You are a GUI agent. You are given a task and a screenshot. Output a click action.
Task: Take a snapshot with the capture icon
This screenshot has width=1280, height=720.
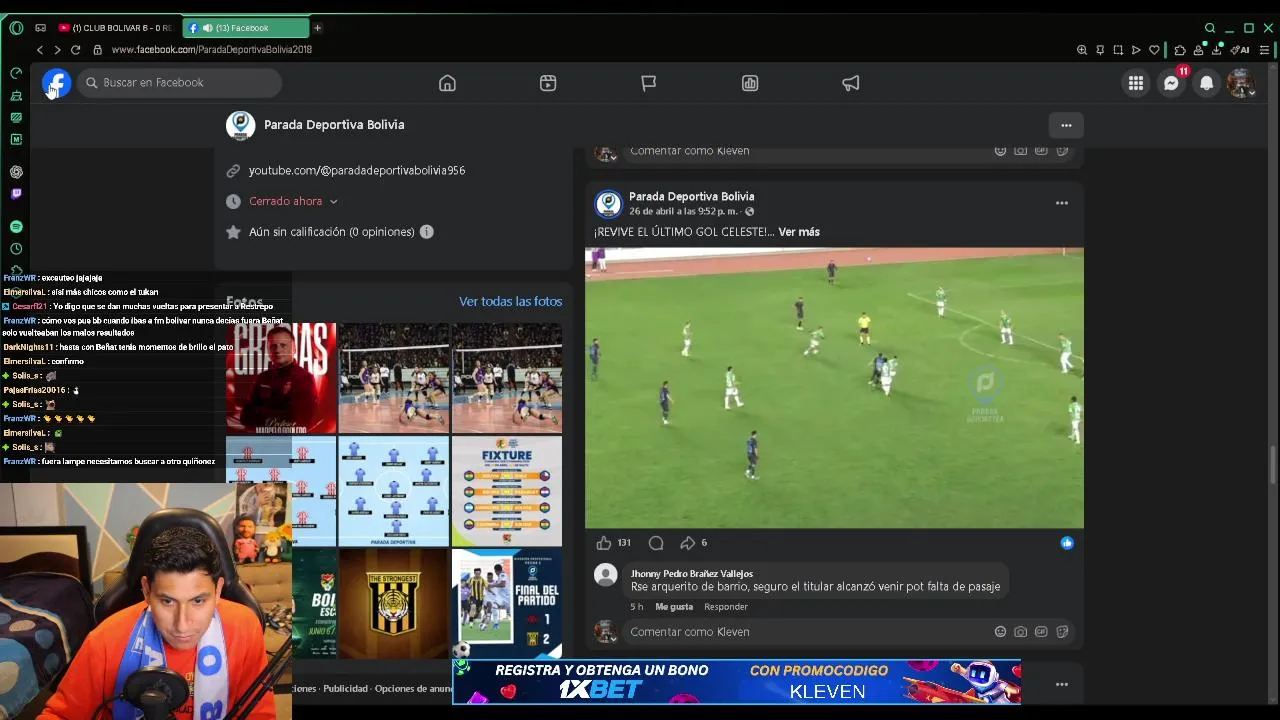(1118, 50)
